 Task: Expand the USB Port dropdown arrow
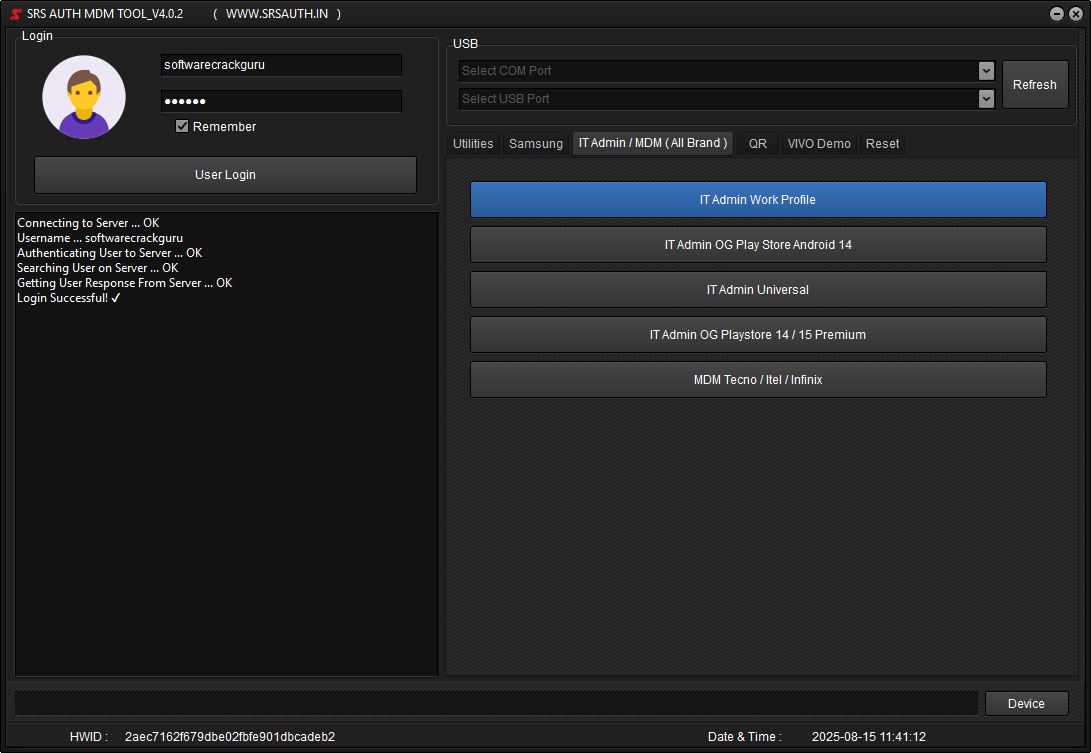[986, 99]
